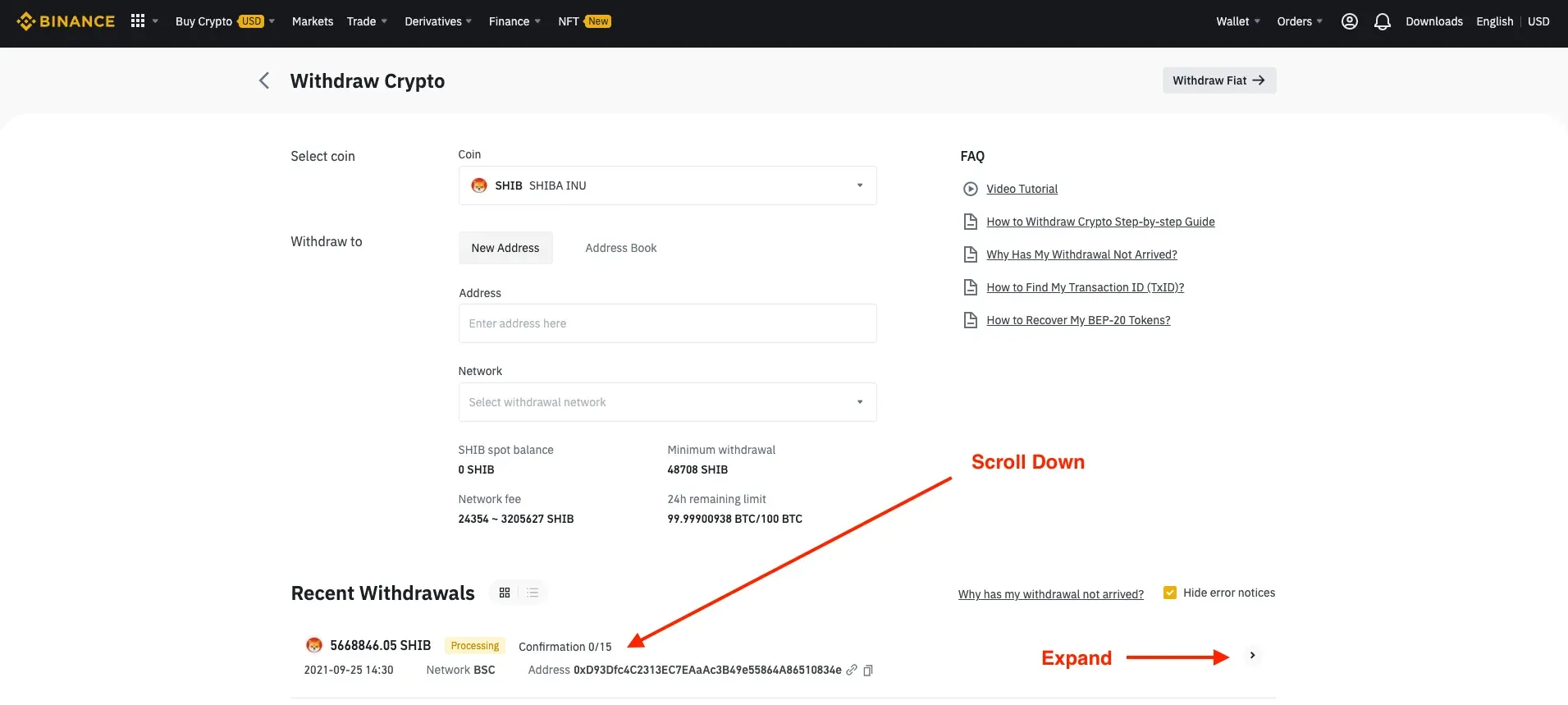Open the NFT menu item
Image resolution: width=1568 pixels, height=705 pixels.
point(584,21)
